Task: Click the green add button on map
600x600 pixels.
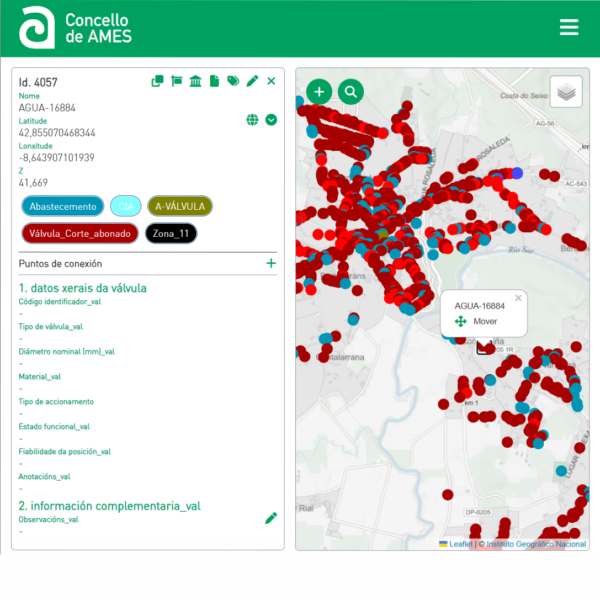Action: point(319,92)
